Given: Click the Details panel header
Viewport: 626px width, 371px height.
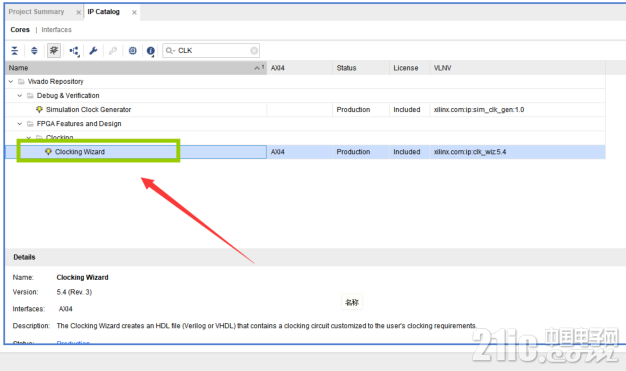Looking at the screenshot, I should [x=315, y=257].
